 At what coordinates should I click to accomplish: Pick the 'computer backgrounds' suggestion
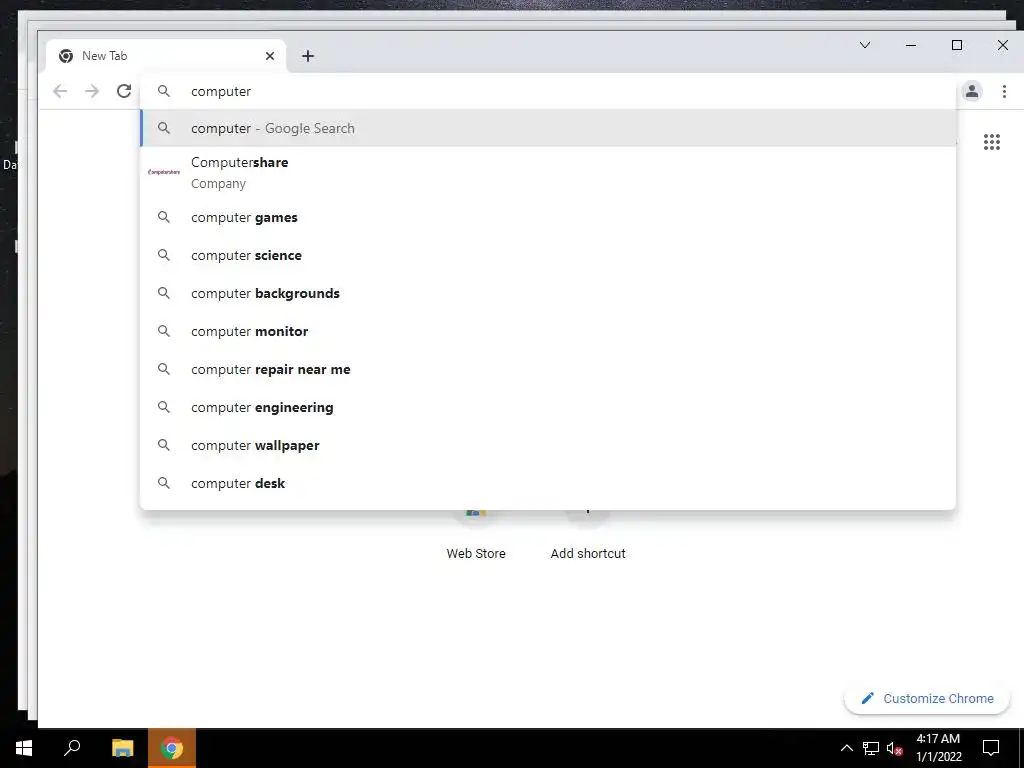pyautogui.click(x=547, y=293)
